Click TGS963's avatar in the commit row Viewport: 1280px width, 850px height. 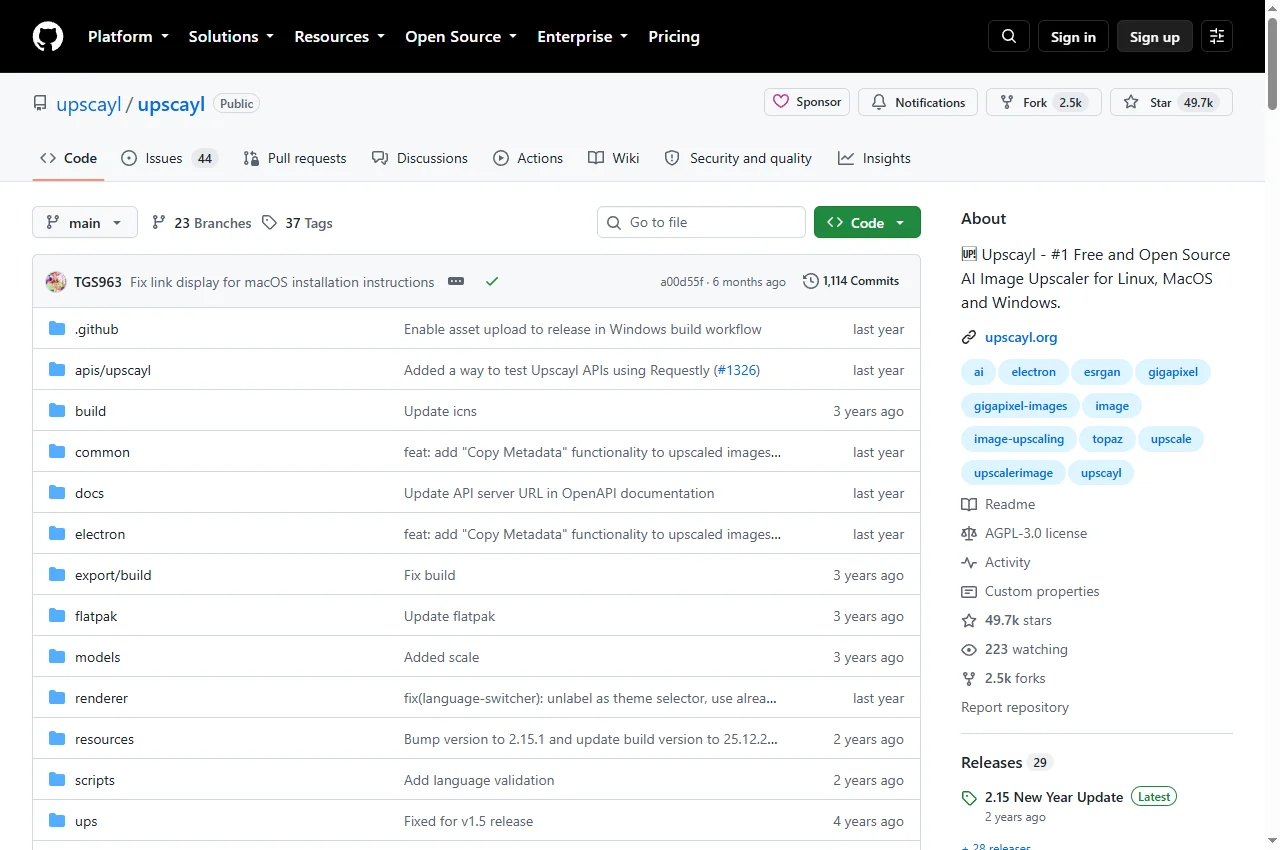pos(56,282)
